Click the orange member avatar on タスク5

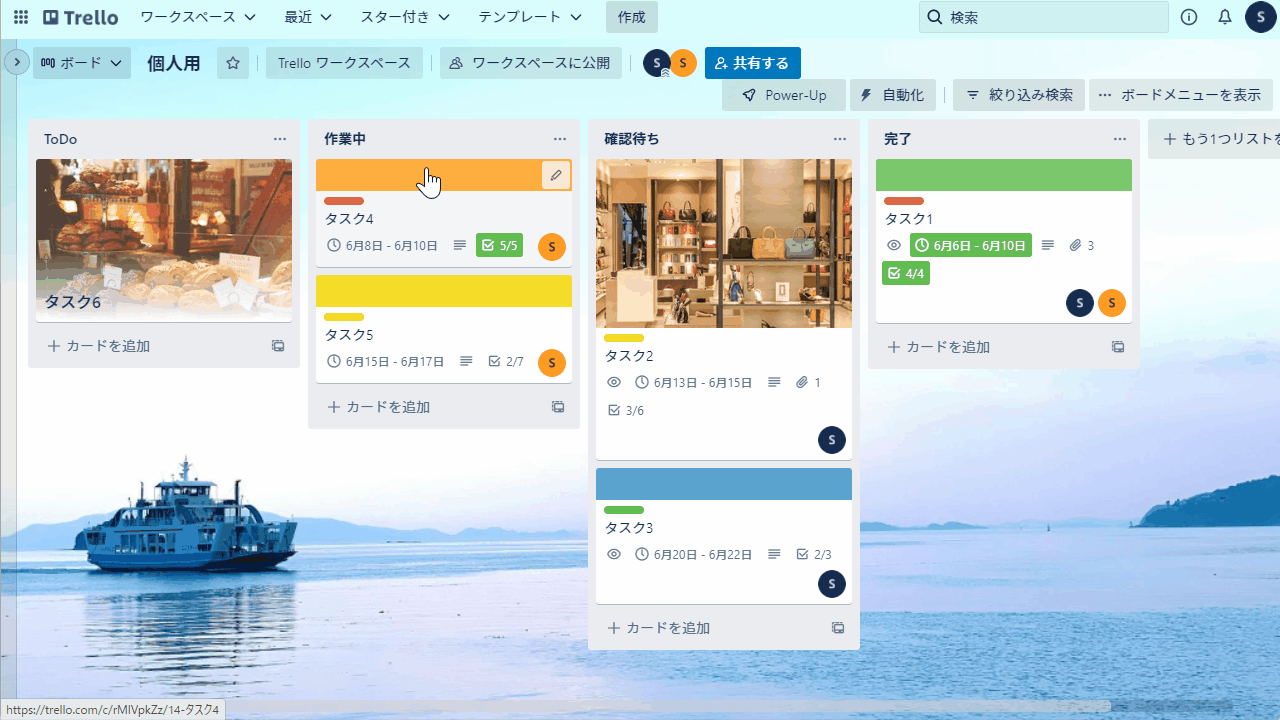pyautogui.click(x=552, y=363)
